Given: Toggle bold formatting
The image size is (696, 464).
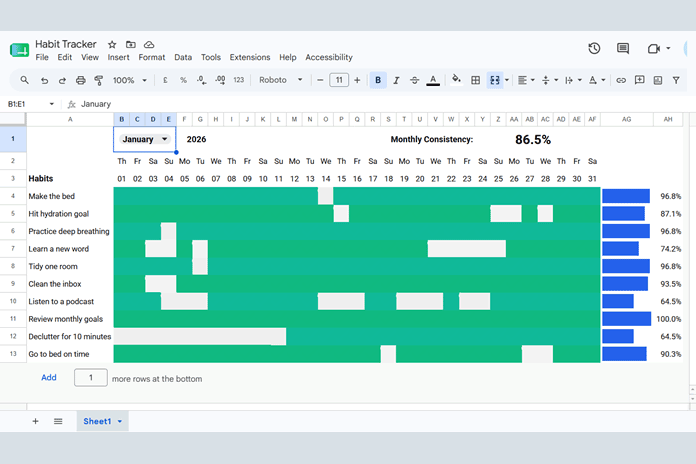Looking at the screenshot, I should (378, 80).
